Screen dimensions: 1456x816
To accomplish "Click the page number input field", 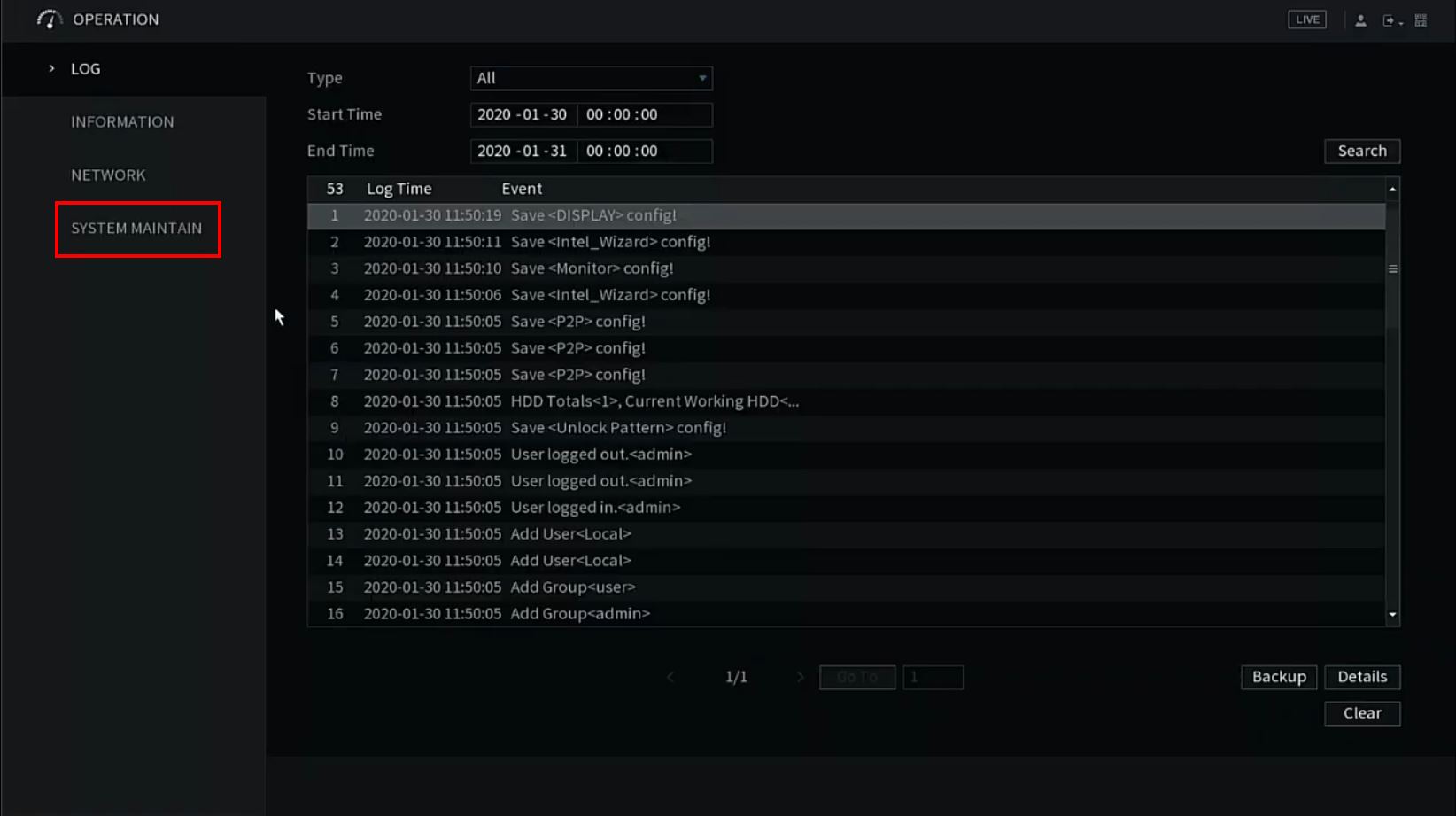I will [933, 677].
